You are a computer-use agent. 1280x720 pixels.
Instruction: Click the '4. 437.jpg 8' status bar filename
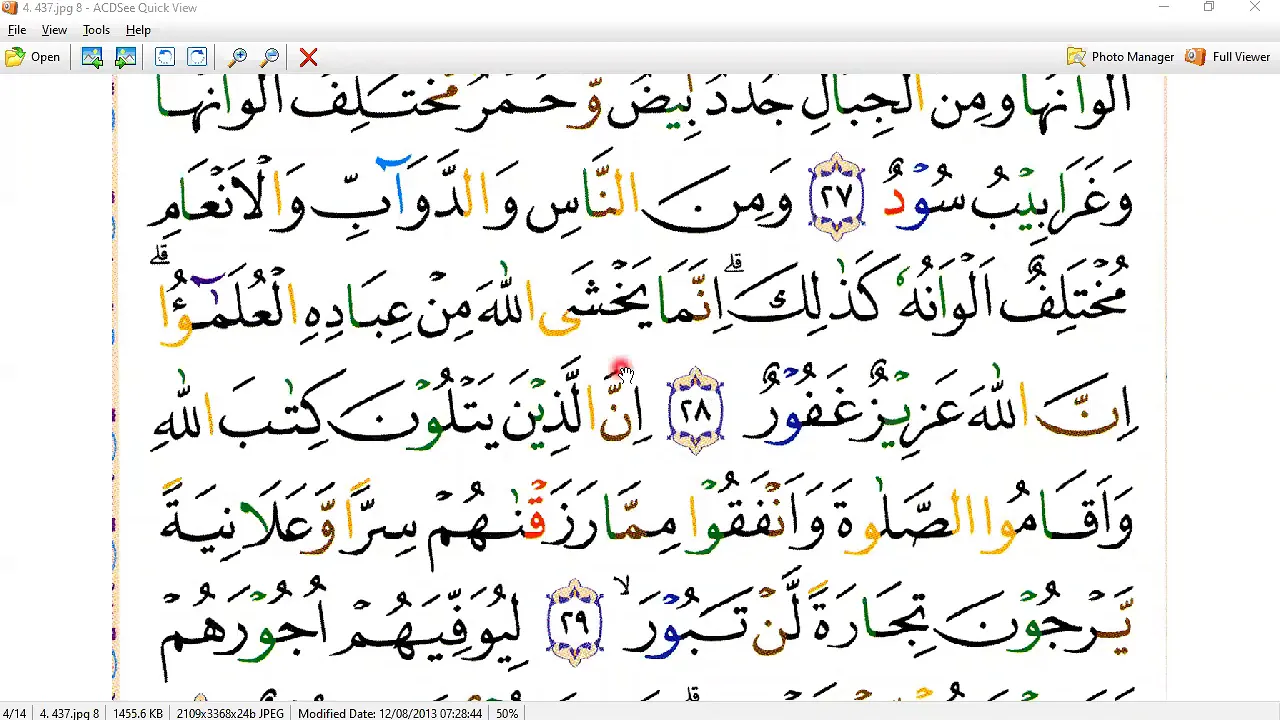(x=69, y=713)
